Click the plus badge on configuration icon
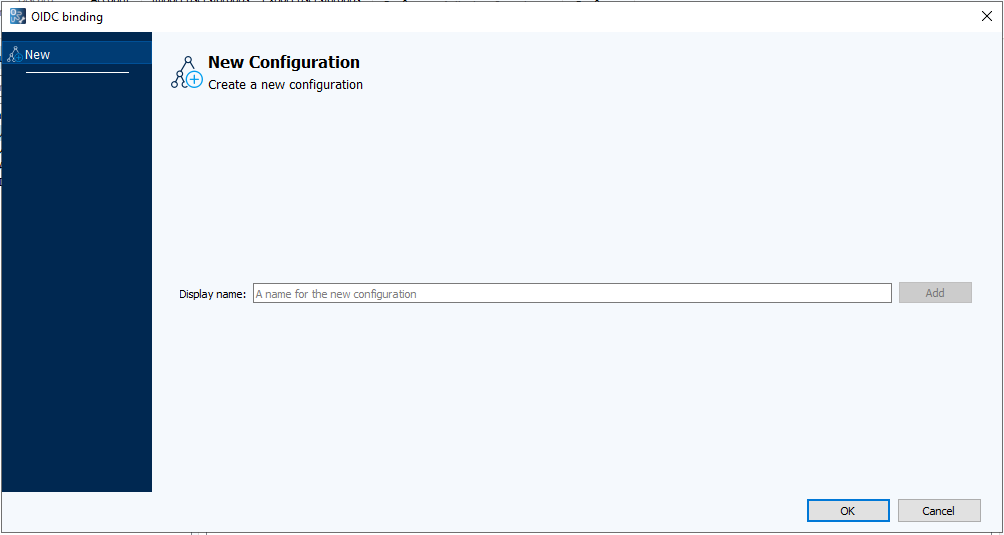This screenshot has width=1004, height=535. [x=194, y=80]
